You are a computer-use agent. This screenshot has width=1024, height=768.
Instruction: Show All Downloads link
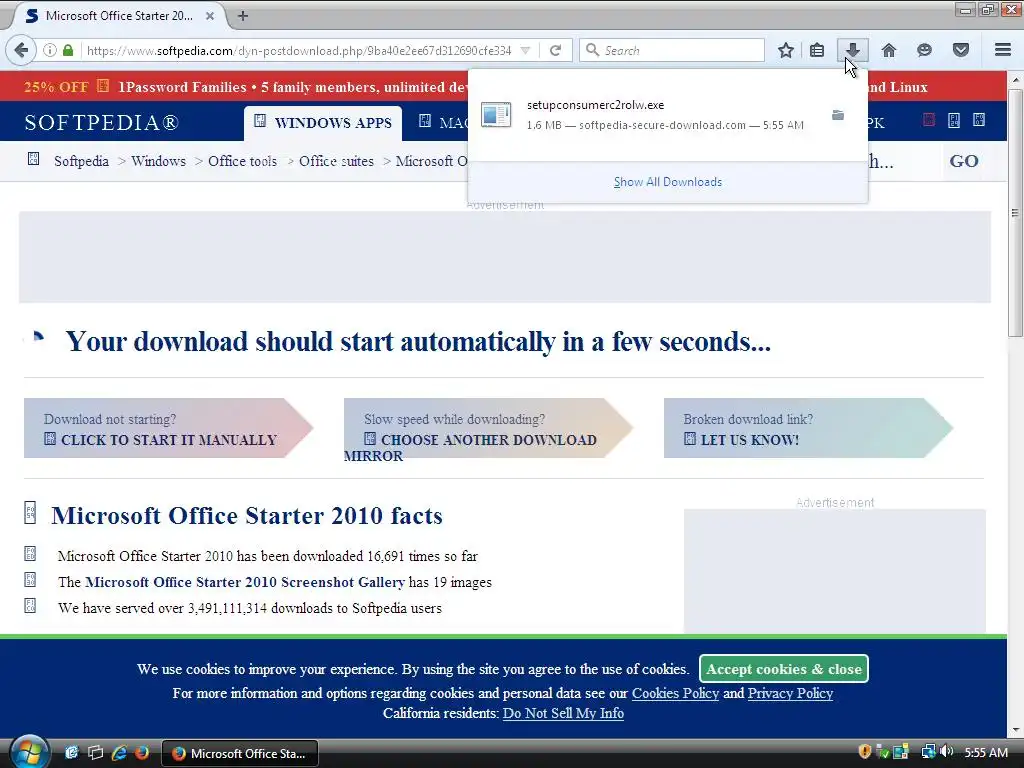[x=667, y=182]
